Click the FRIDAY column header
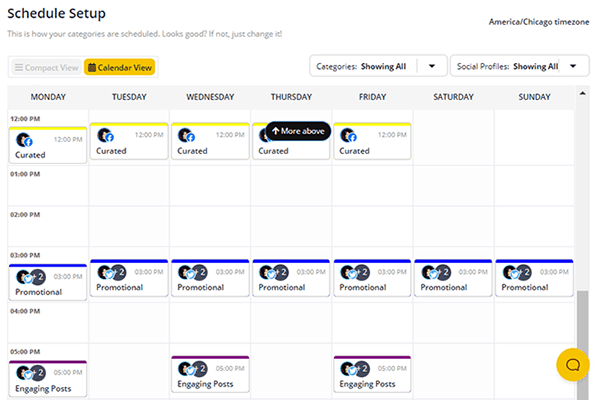 (372, 97)
